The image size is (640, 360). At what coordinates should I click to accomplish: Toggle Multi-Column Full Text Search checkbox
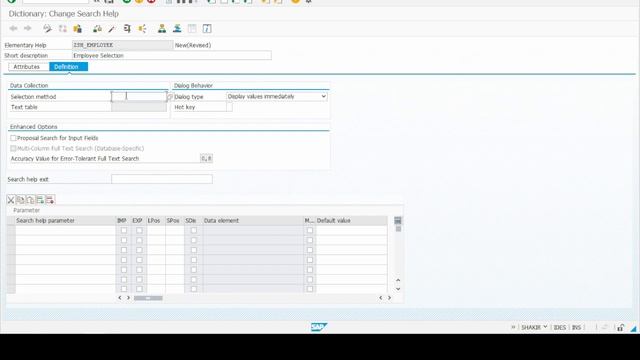coord(13,148)
